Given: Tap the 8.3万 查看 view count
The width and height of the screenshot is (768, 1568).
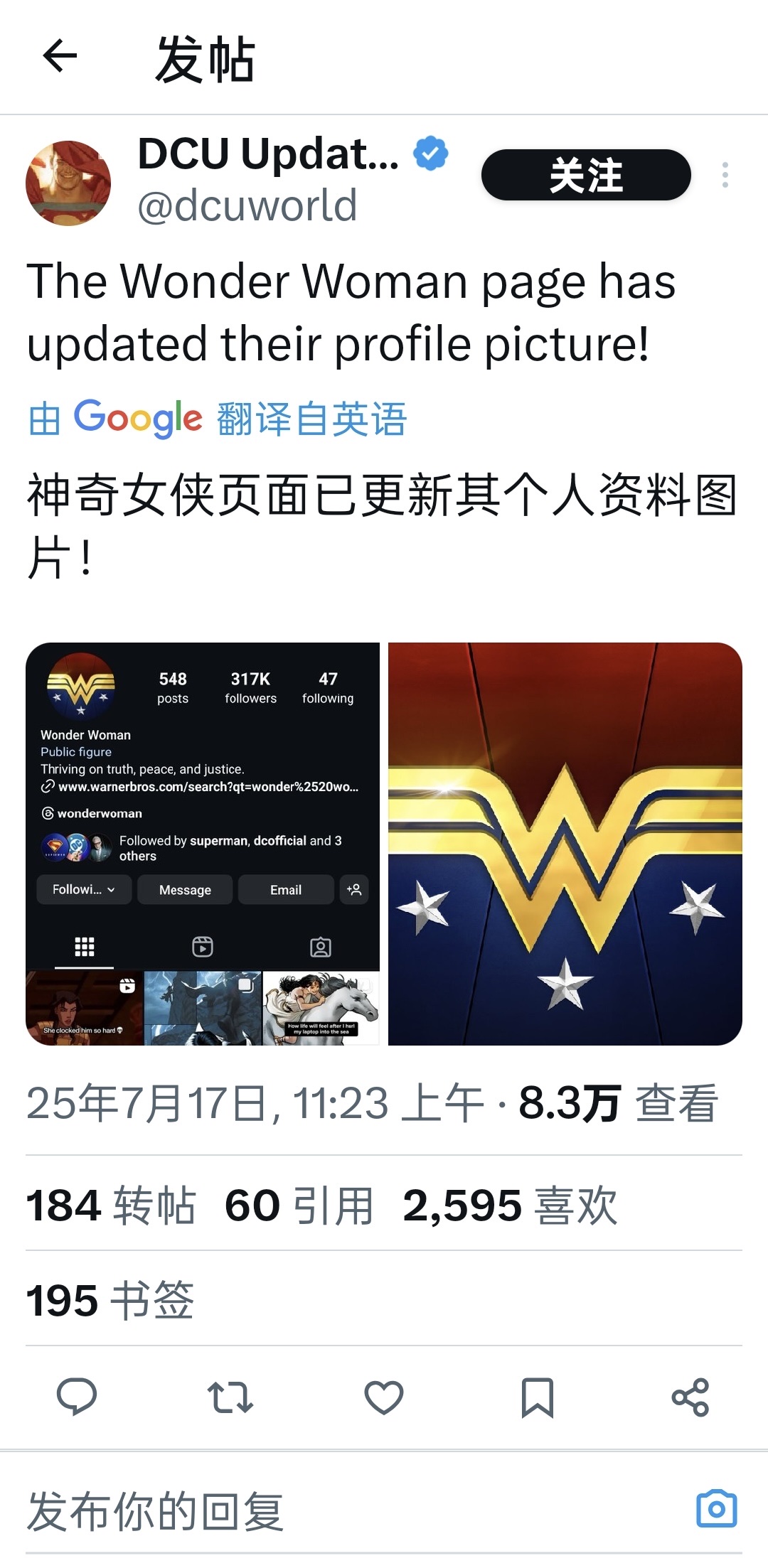Looking at the screenshot, I should tap(619, 1103).
